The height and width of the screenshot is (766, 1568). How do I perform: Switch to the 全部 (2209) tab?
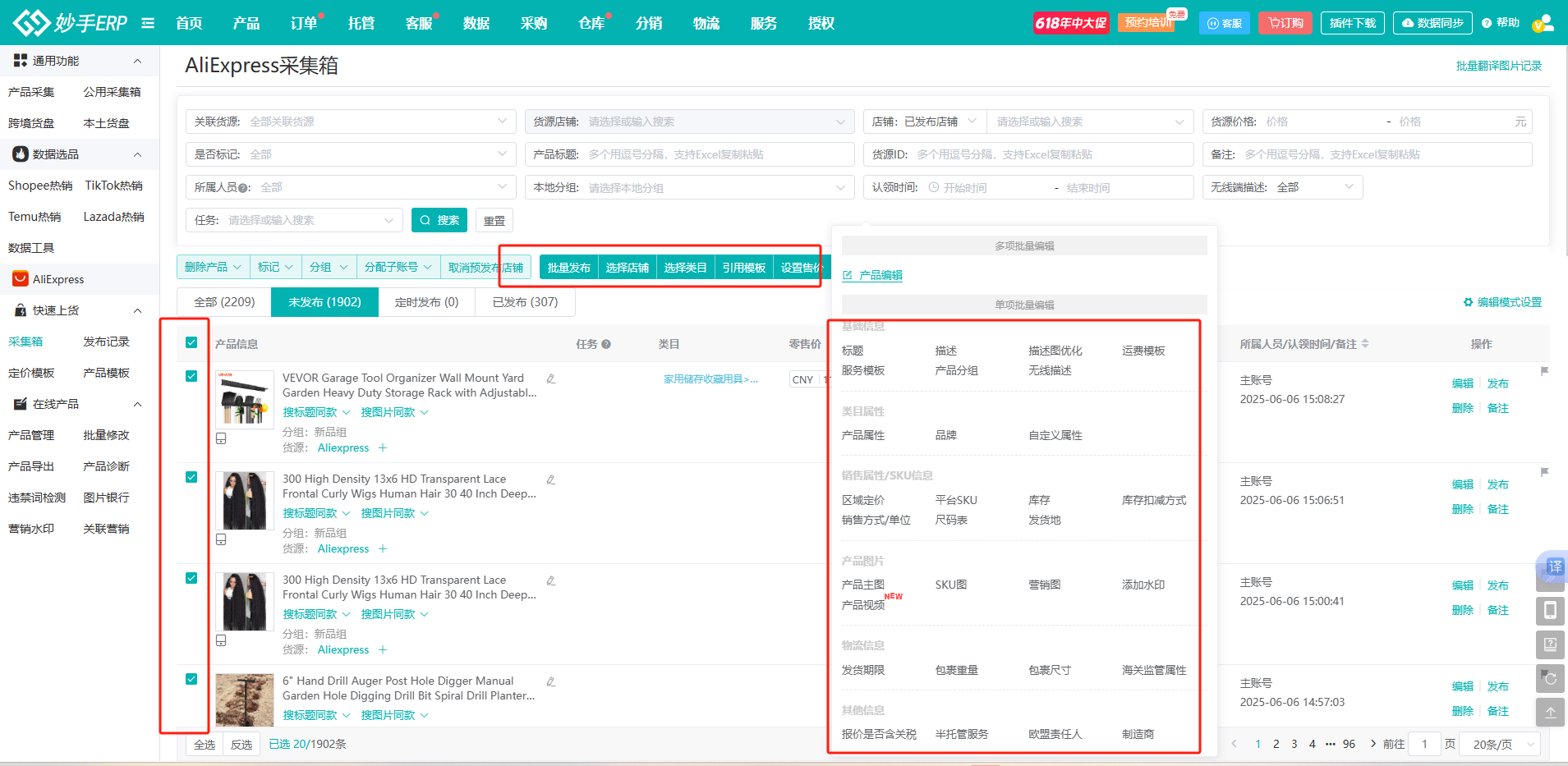224,302
